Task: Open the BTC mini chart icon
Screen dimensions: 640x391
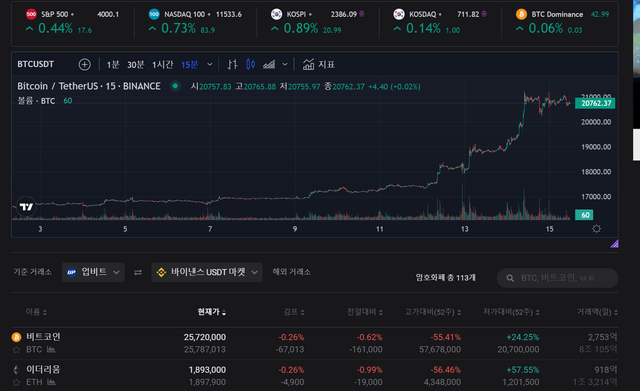Action: click(x=51, y=349)
